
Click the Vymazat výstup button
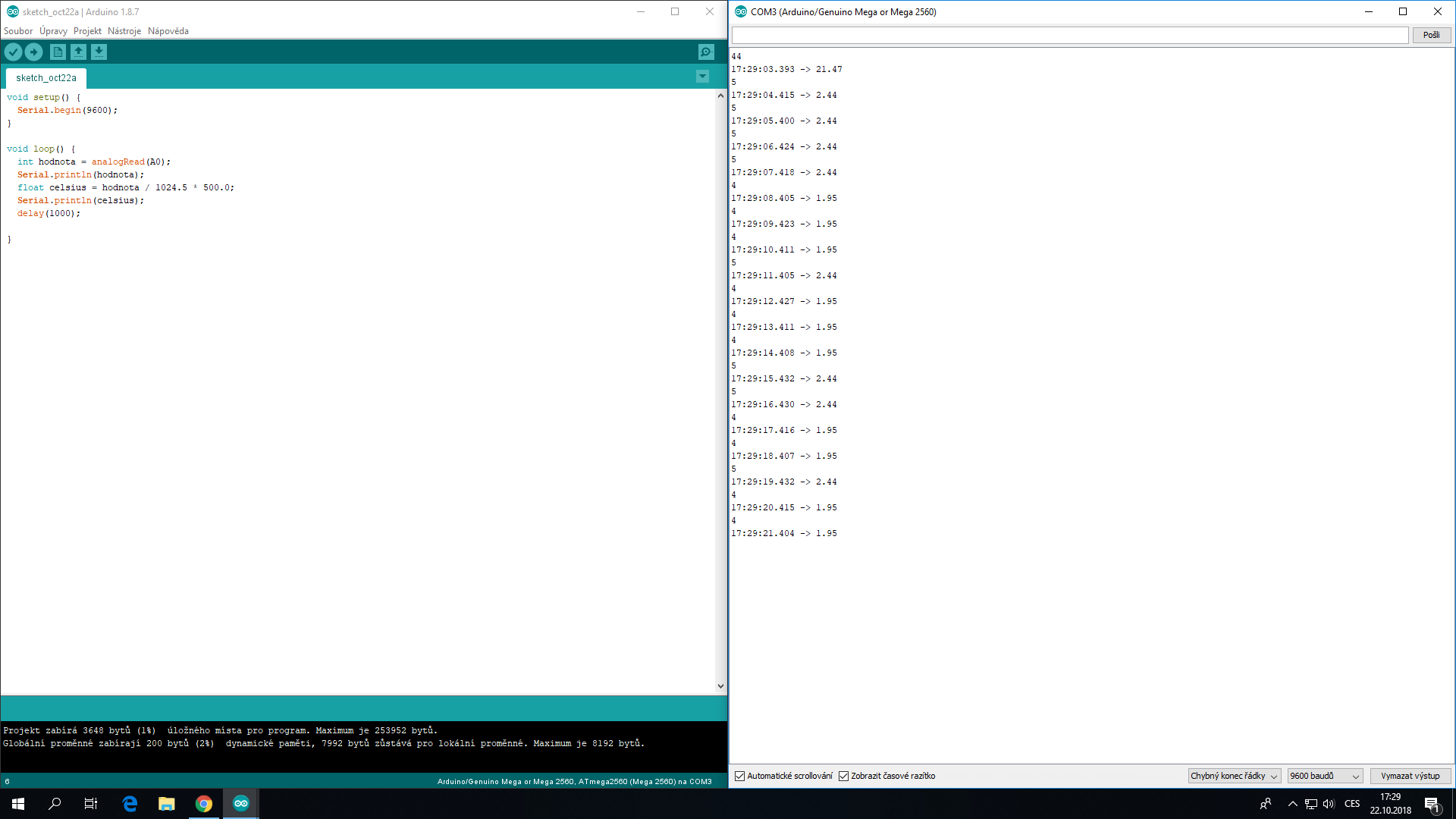tap(1410, 776)
